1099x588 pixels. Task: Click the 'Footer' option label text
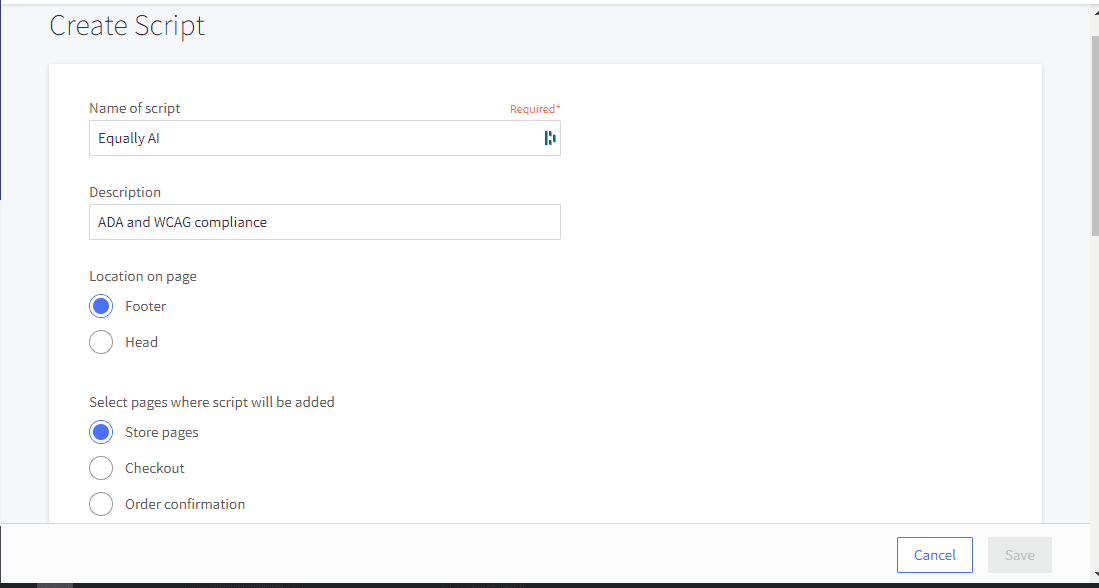[145, 306]
